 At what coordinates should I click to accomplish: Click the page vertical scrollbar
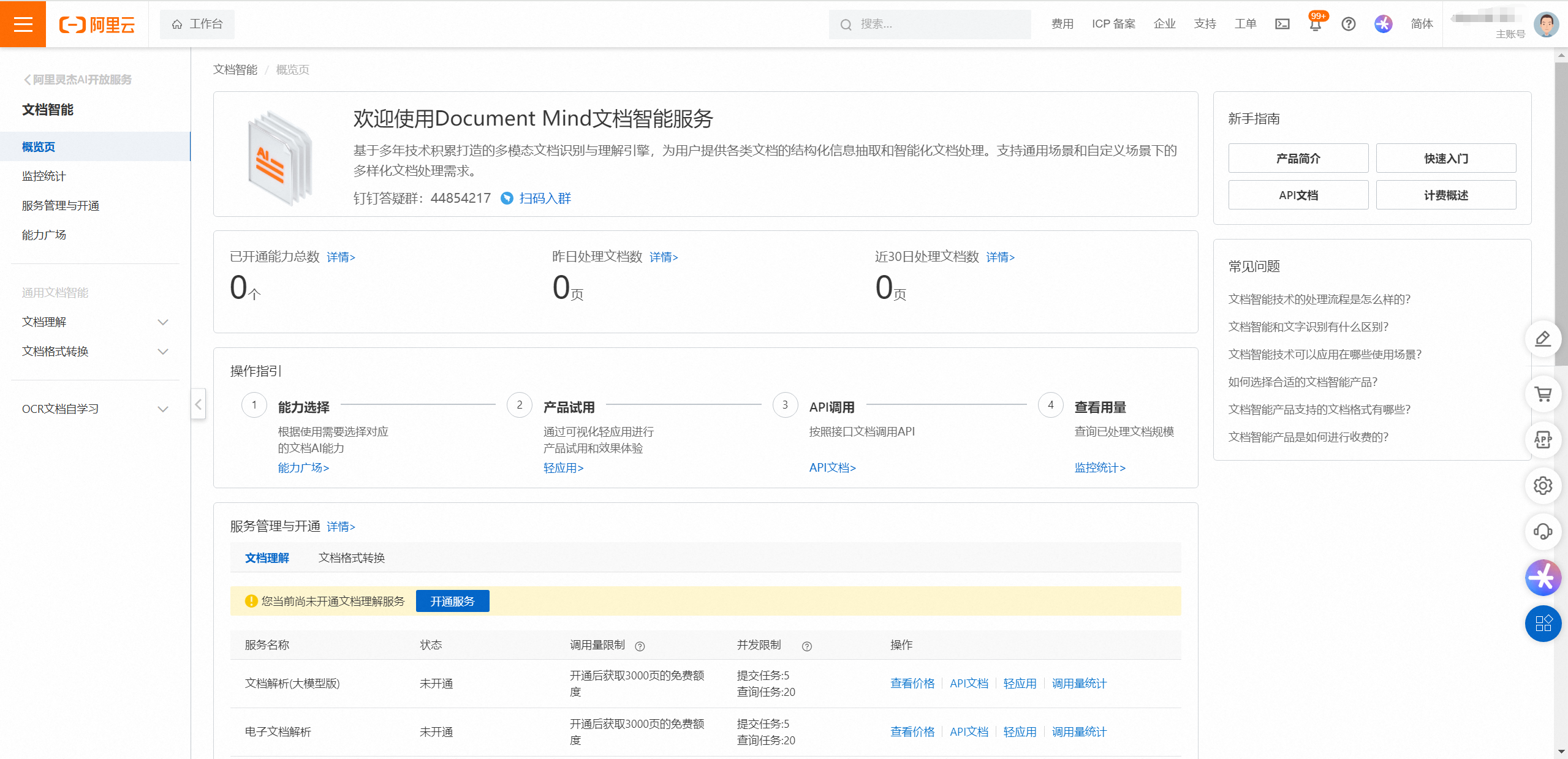1561,213
